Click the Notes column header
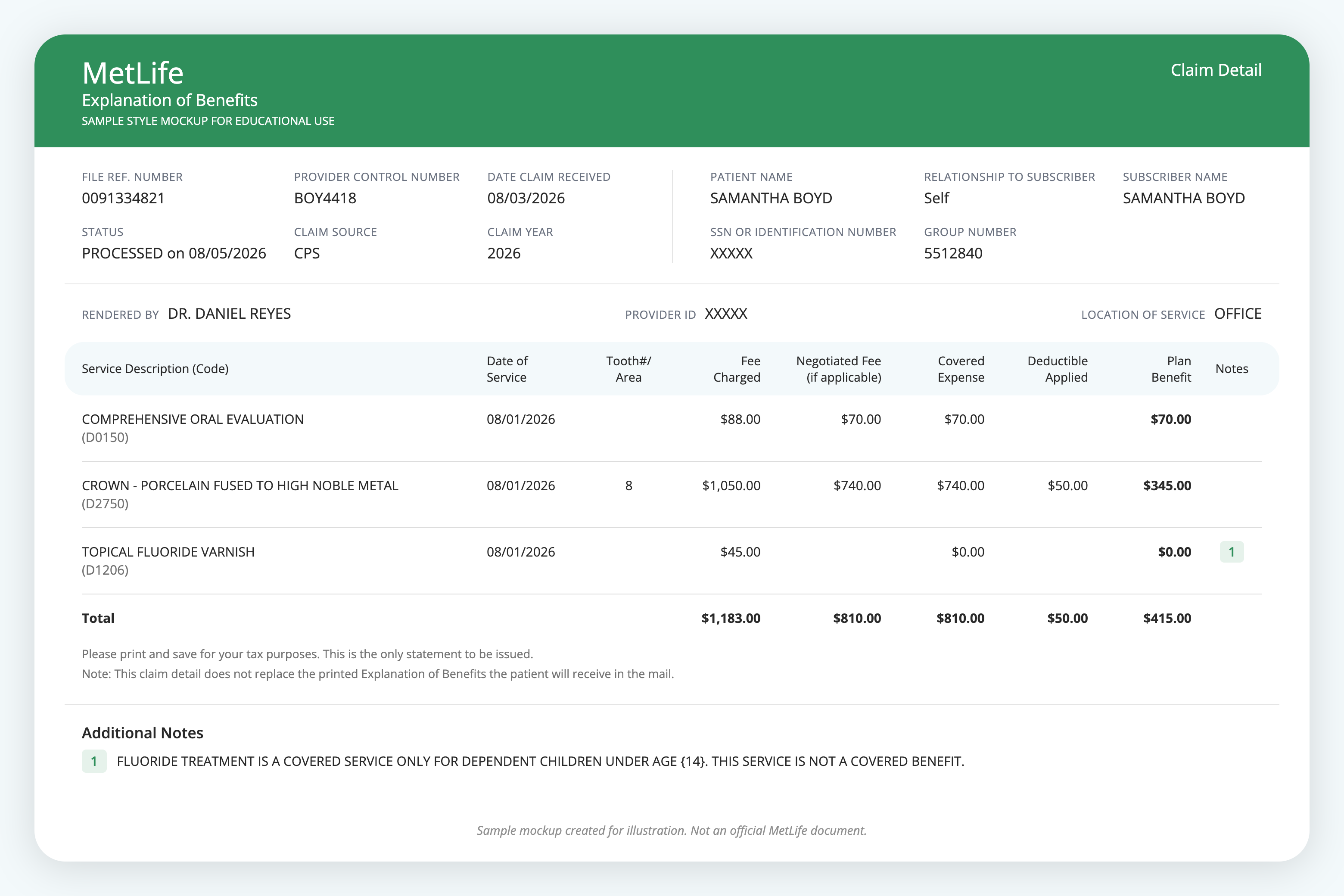Screen dimensions: 1344x896 tap(1232, 369)
